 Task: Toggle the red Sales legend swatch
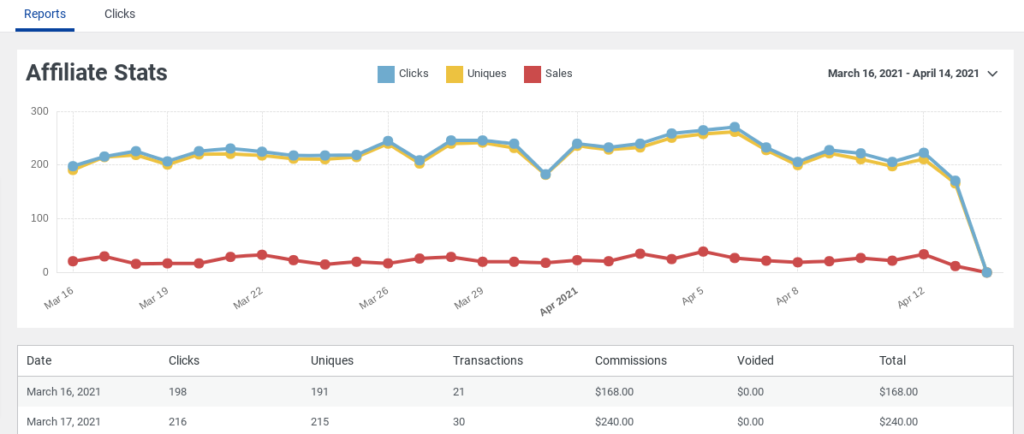(x=532, y=73)
